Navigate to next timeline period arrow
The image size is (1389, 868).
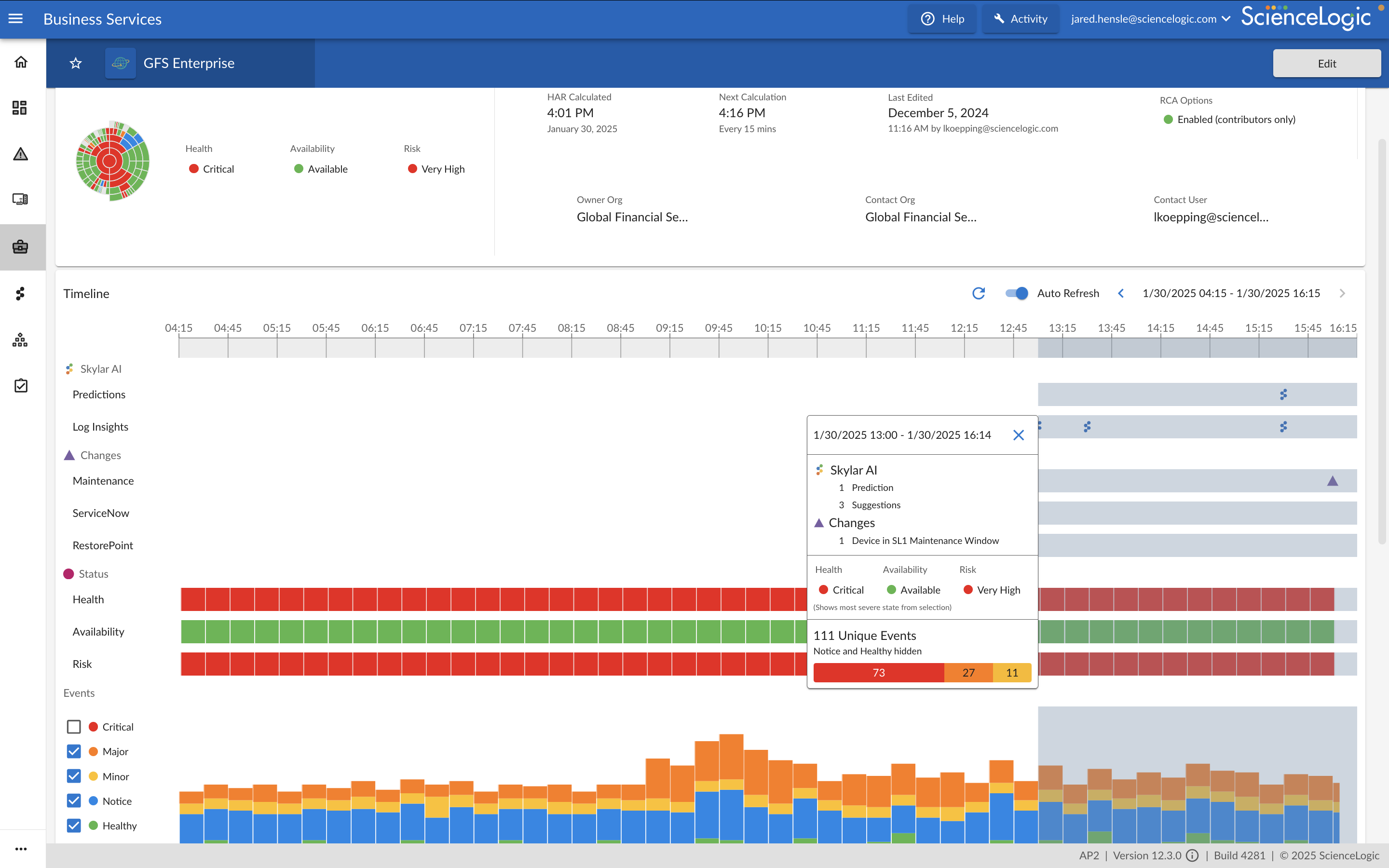point(1343,293)
